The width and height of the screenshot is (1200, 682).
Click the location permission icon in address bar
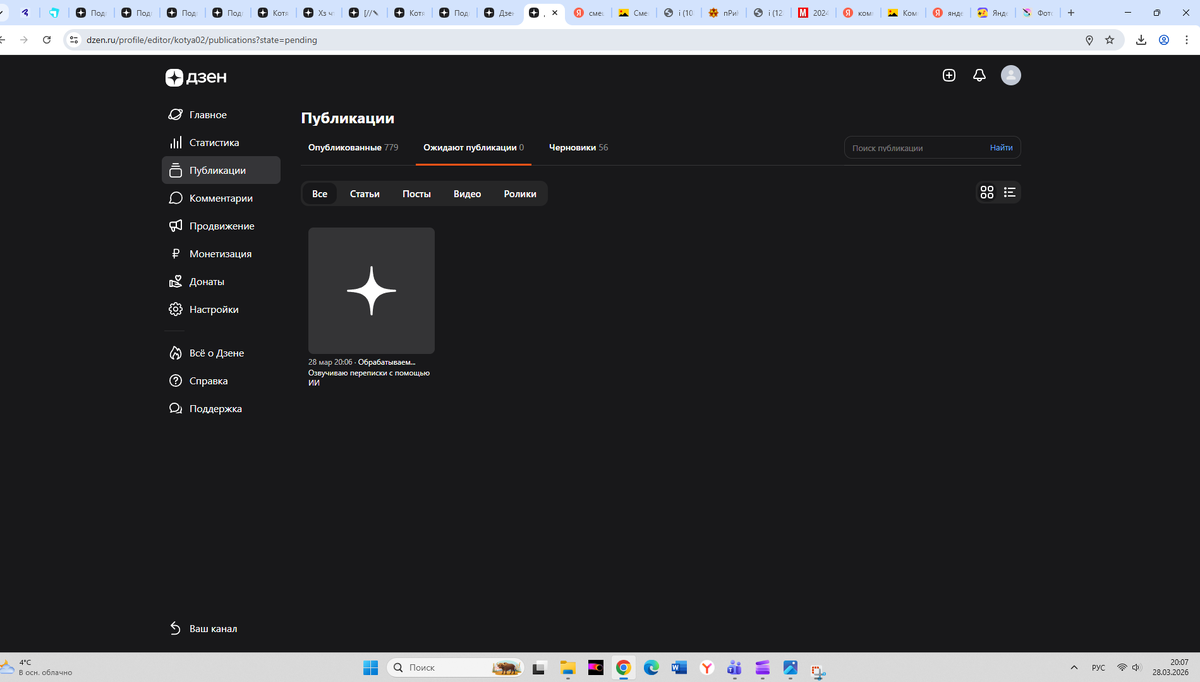1089,40
